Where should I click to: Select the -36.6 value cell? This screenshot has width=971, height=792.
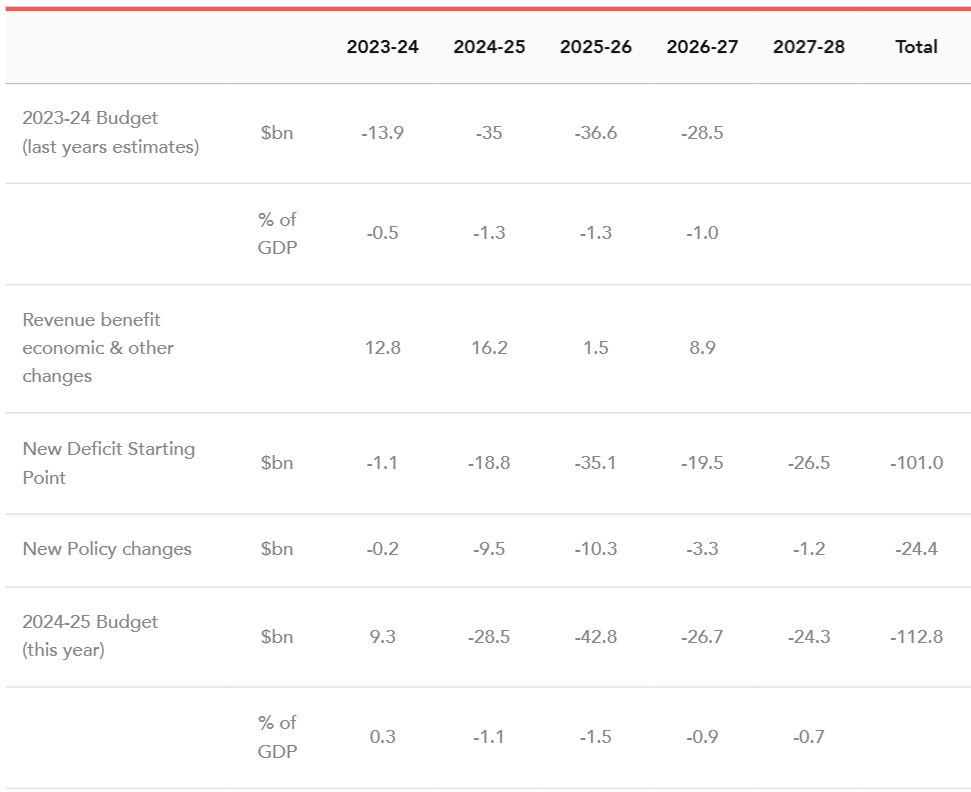(596, 133)
